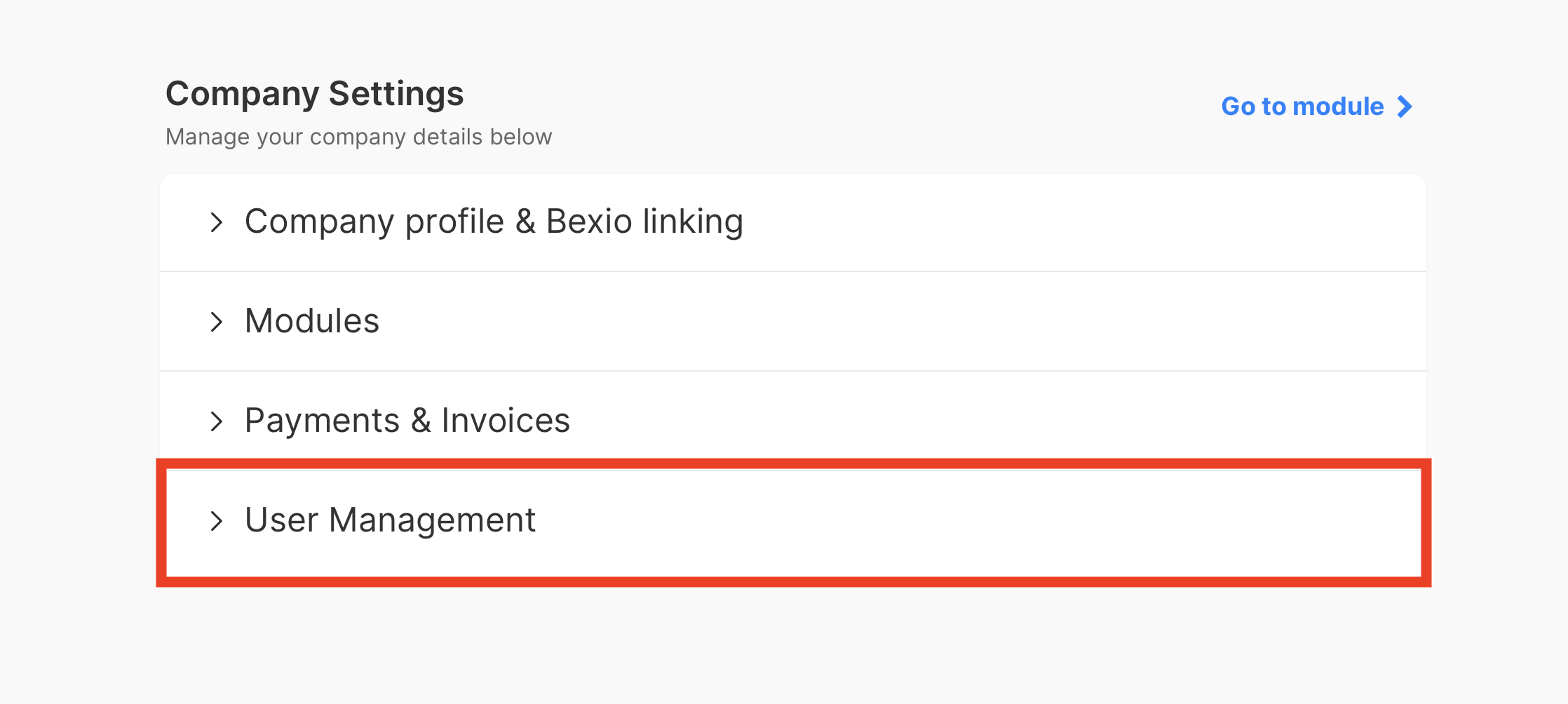
Task: Click the chevron next to Payments & Invoices
Action: pyautogui.click(x=217, y=421)
